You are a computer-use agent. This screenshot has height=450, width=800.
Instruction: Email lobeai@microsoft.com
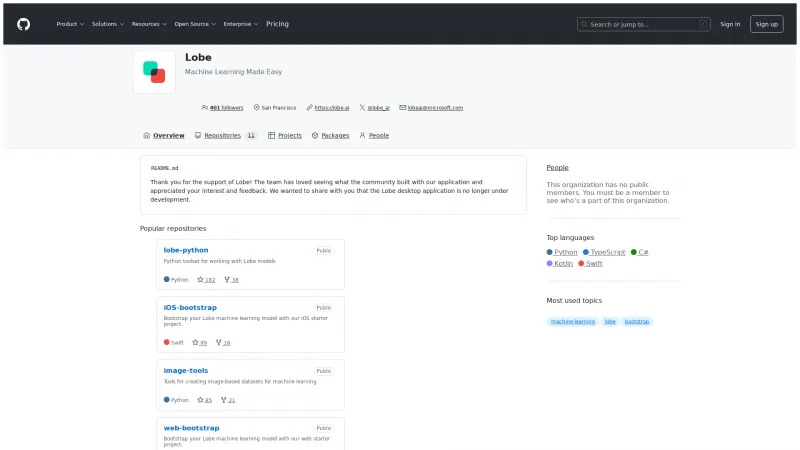click(x=435, y=108)
